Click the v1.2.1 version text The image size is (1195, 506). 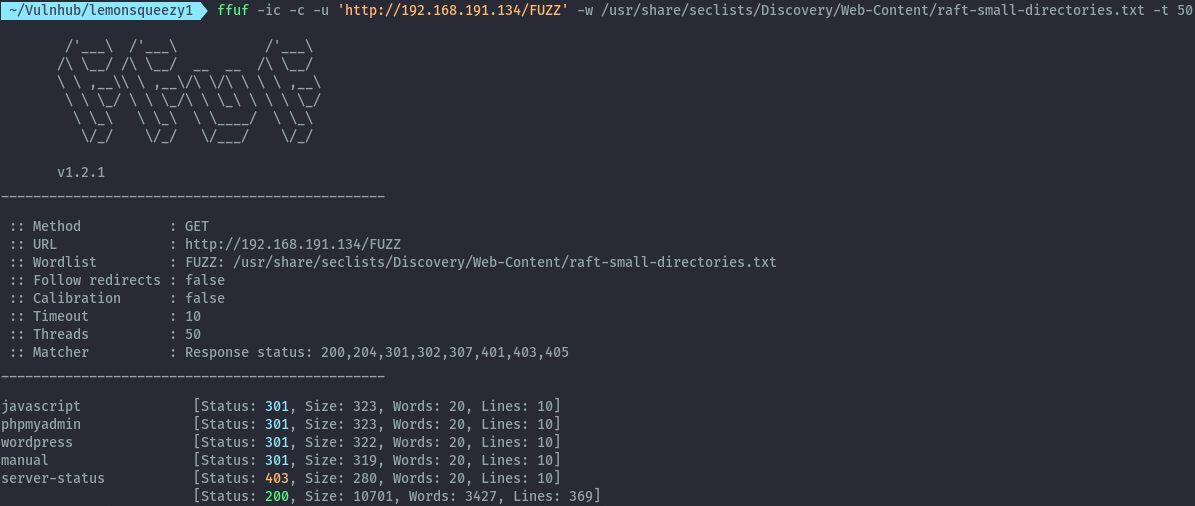81,172
